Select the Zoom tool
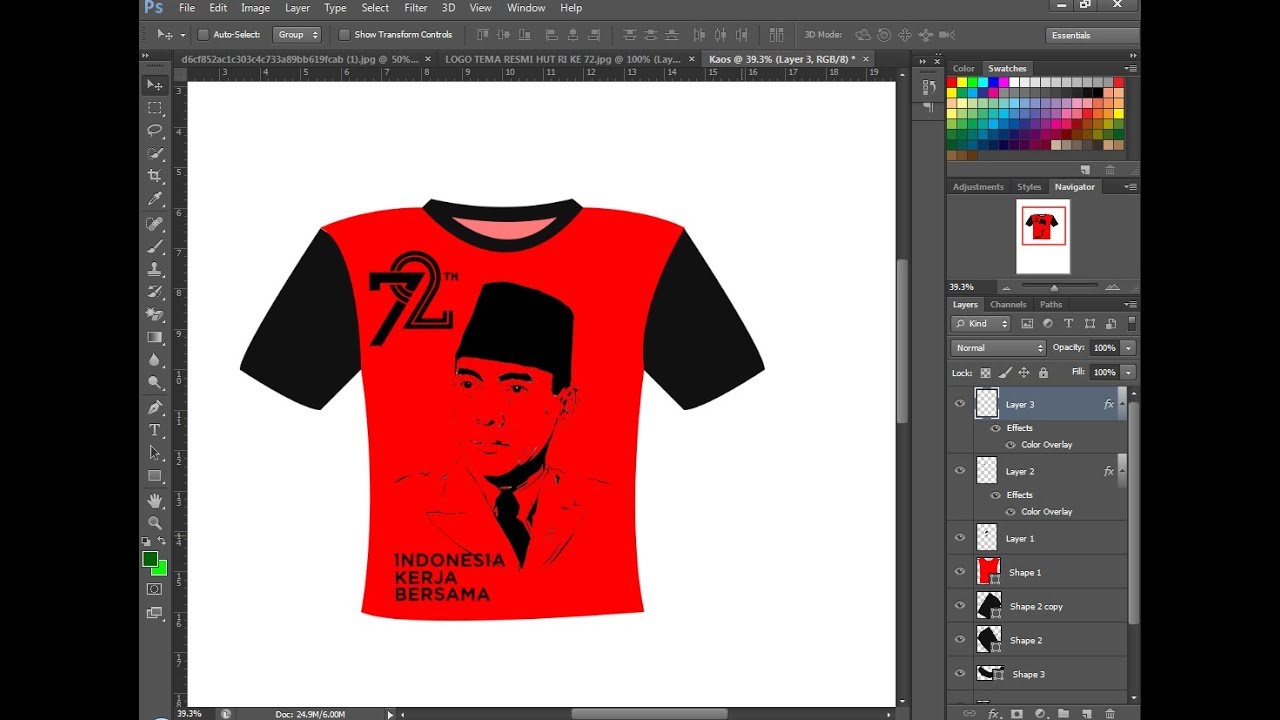 point(154,523)
